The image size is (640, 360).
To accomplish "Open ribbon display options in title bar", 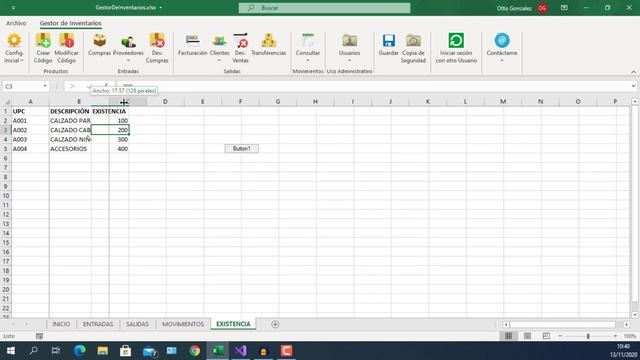I will [x=564, y=8].
